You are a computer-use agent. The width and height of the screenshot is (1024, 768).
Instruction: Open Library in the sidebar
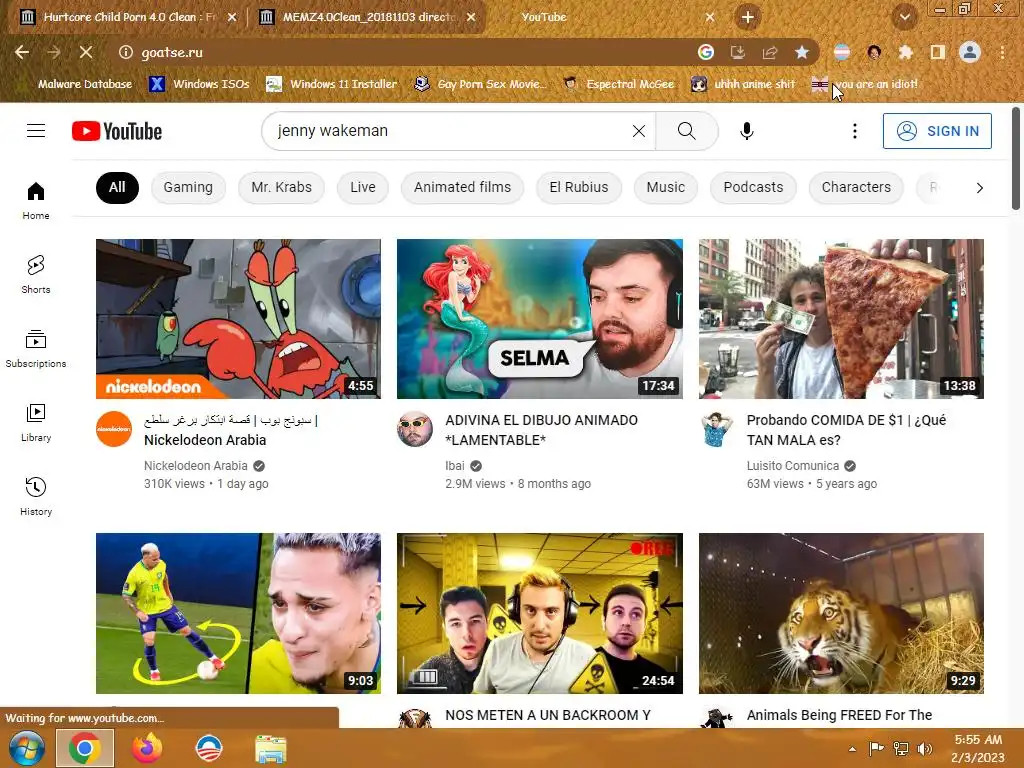[x=36, y=423]
